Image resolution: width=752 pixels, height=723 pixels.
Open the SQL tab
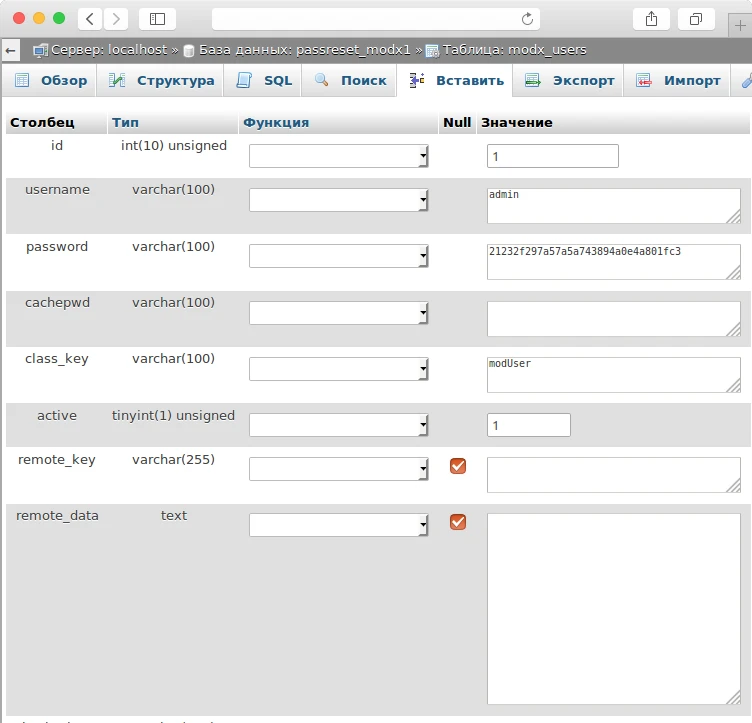[265, 80]
